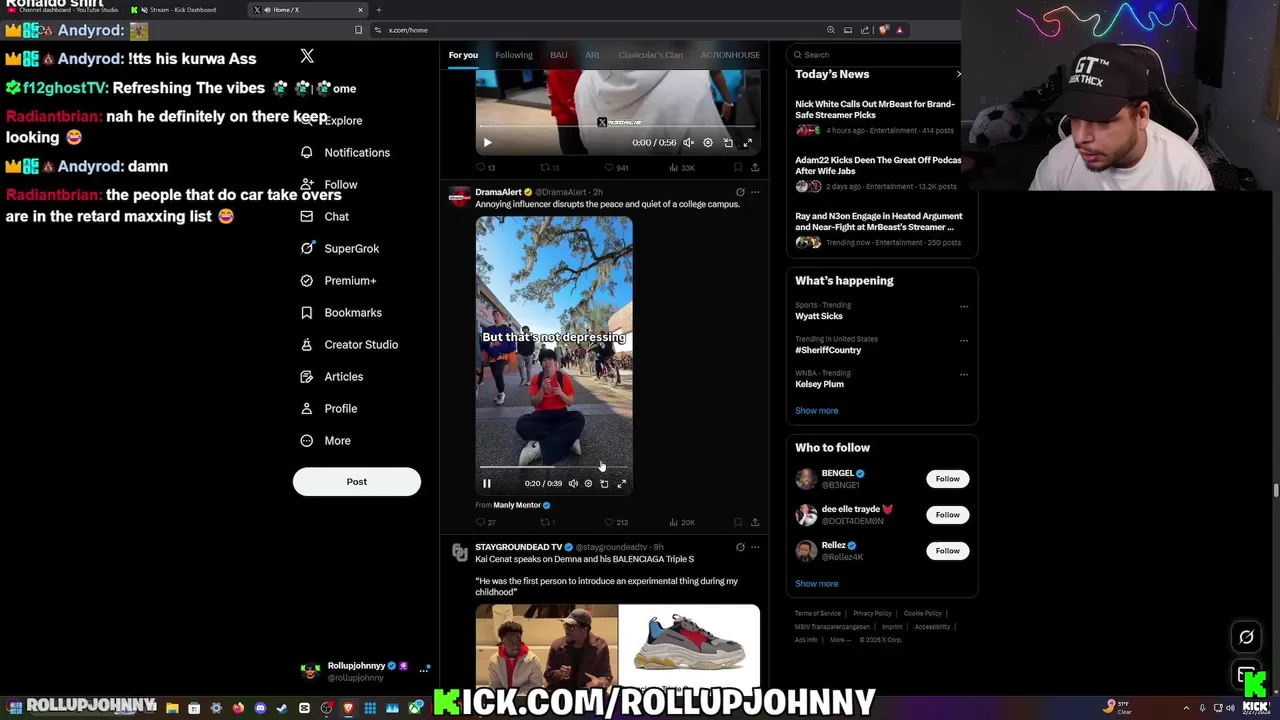Screen dimensions: 1280x720
Task: Open File Explorer from the taskbar
Action: click(172, 708)
